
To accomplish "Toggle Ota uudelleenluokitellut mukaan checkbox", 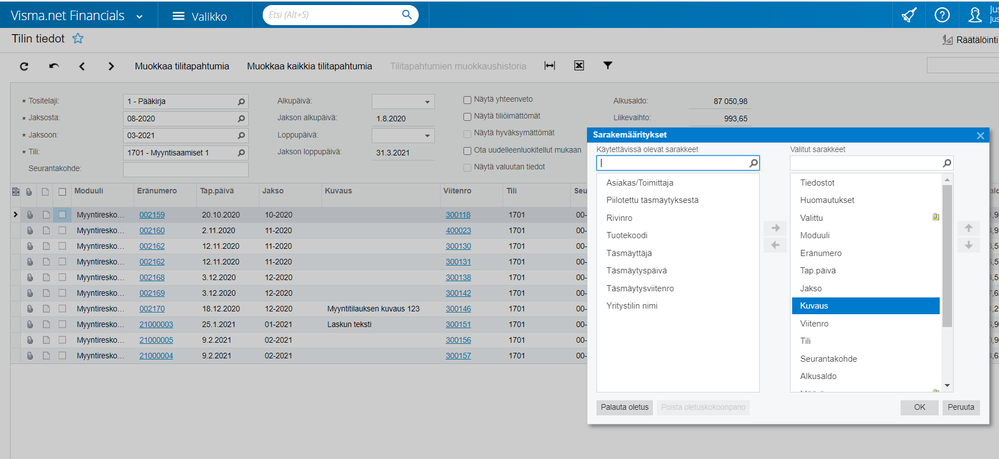I will point(467,150).
